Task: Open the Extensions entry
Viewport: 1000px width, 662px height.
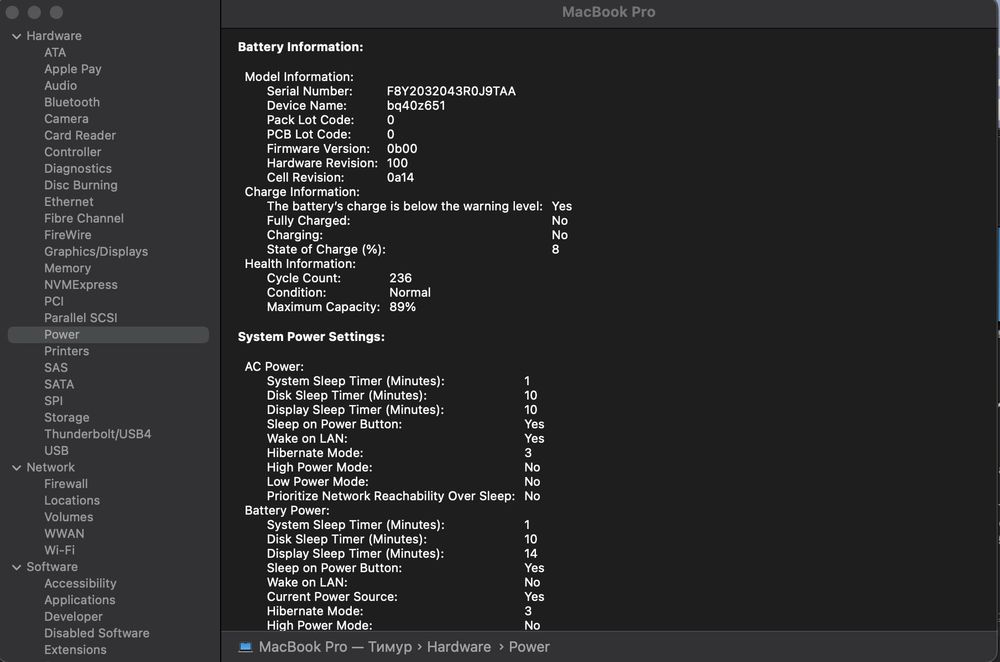Action: (x=75, y=649)
